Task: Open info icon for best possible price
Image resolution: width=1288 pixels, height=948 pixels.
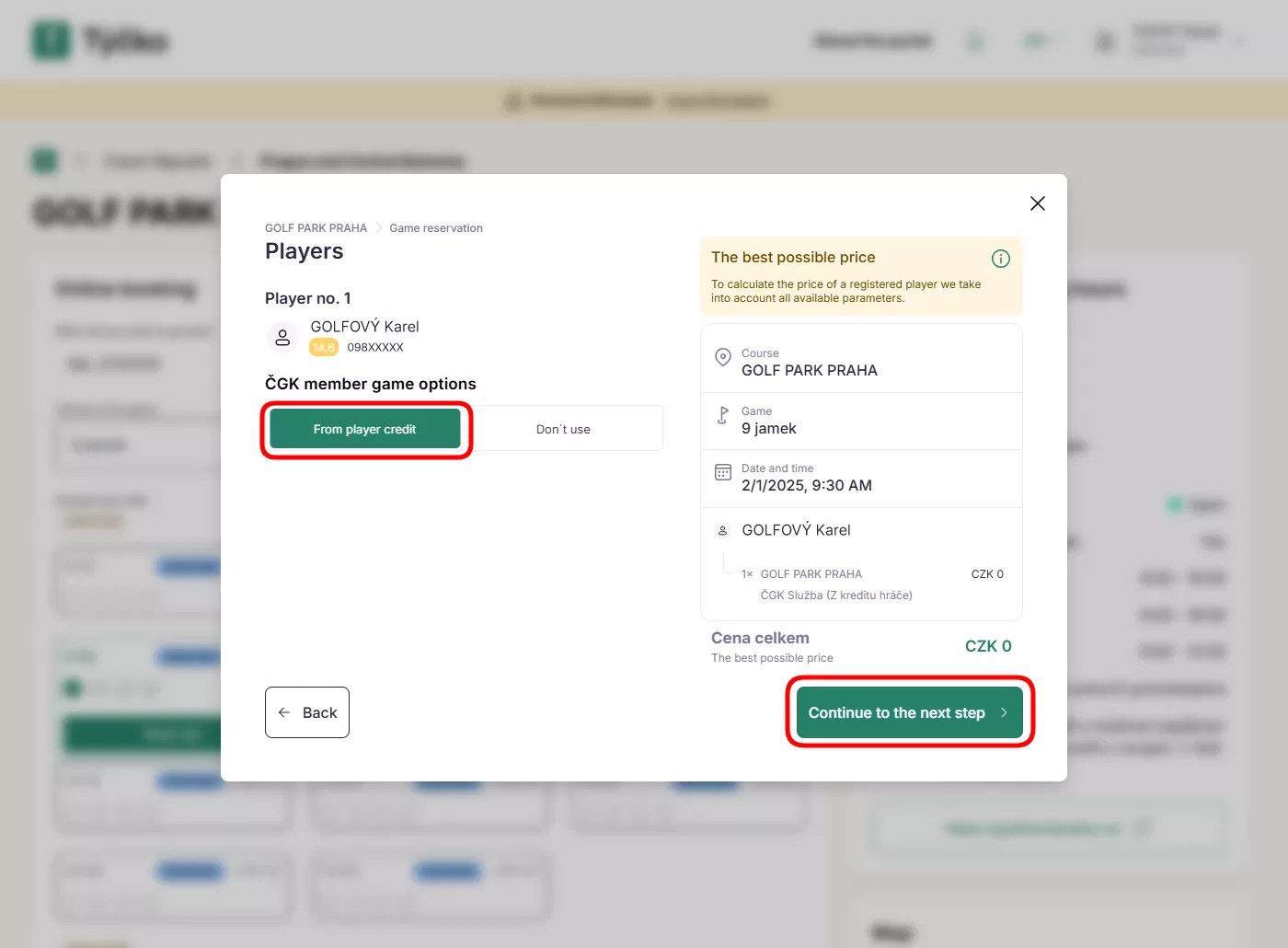Action: (1001, 259)
